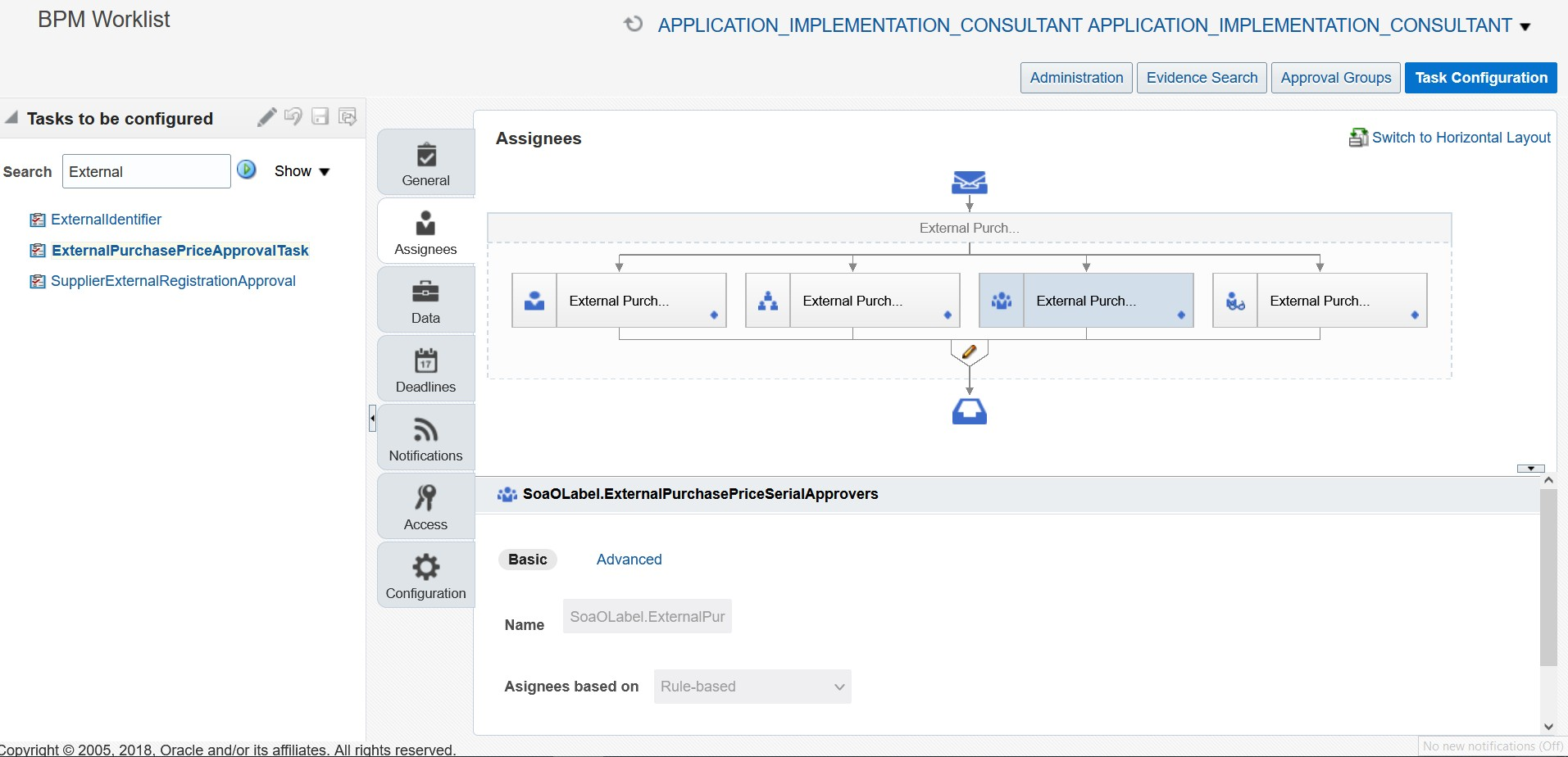Click blue diamond on second External Purch box
The width and height of the screenshot is (1568, 757).
point(948,315)
